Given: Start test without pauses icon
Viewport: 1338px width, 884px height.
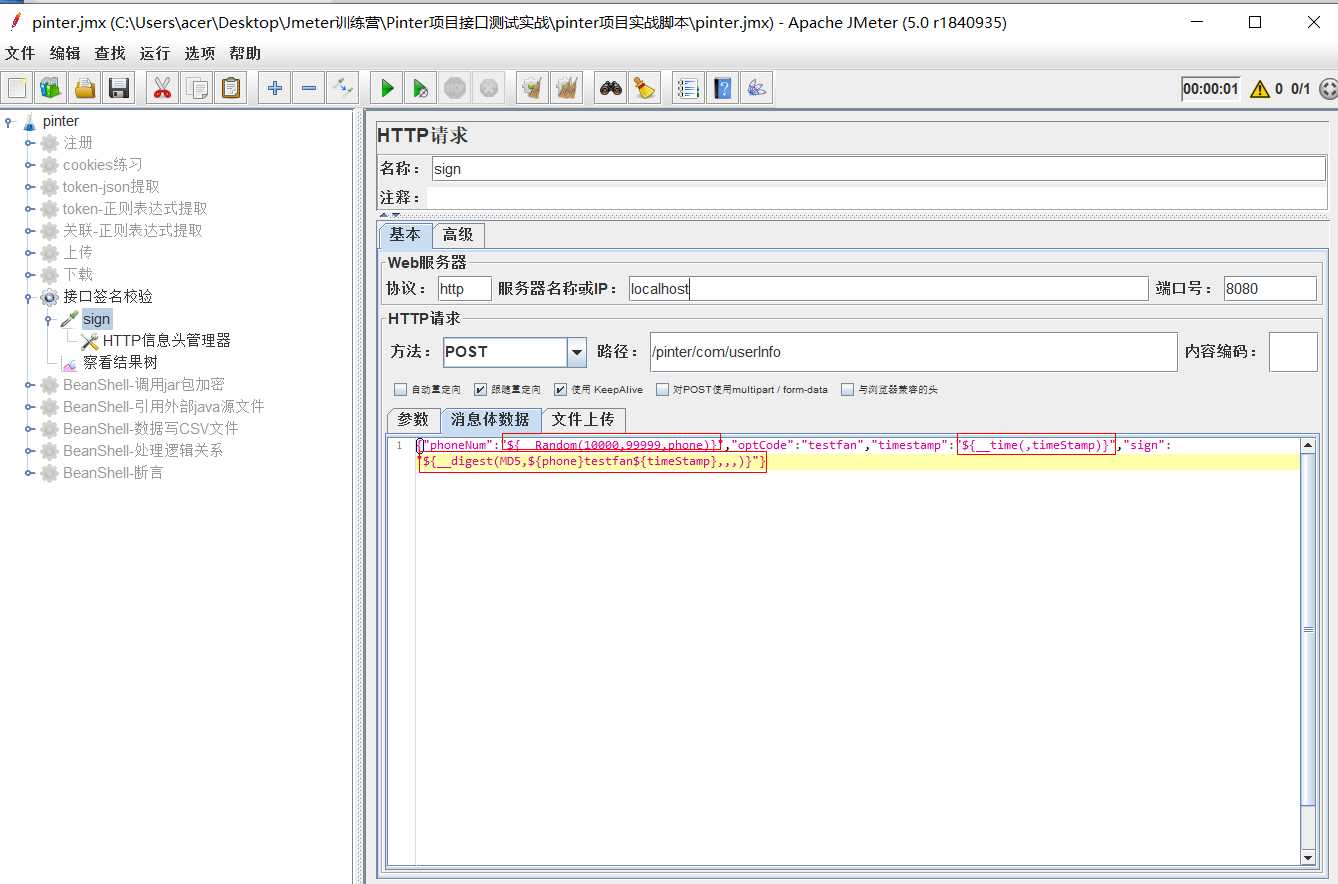Looking at the screenshot, I should pos(421,88).
